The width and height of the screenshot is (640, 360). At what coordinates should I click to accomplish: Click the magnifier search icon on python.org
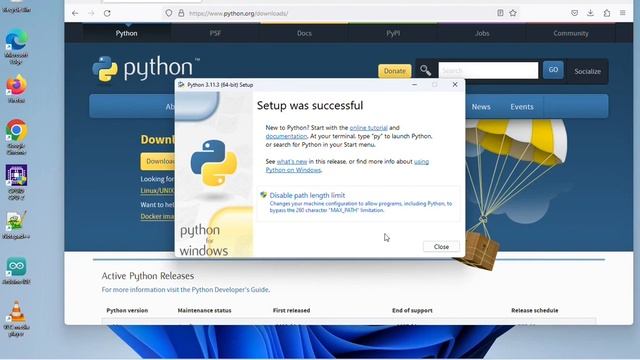425,71
